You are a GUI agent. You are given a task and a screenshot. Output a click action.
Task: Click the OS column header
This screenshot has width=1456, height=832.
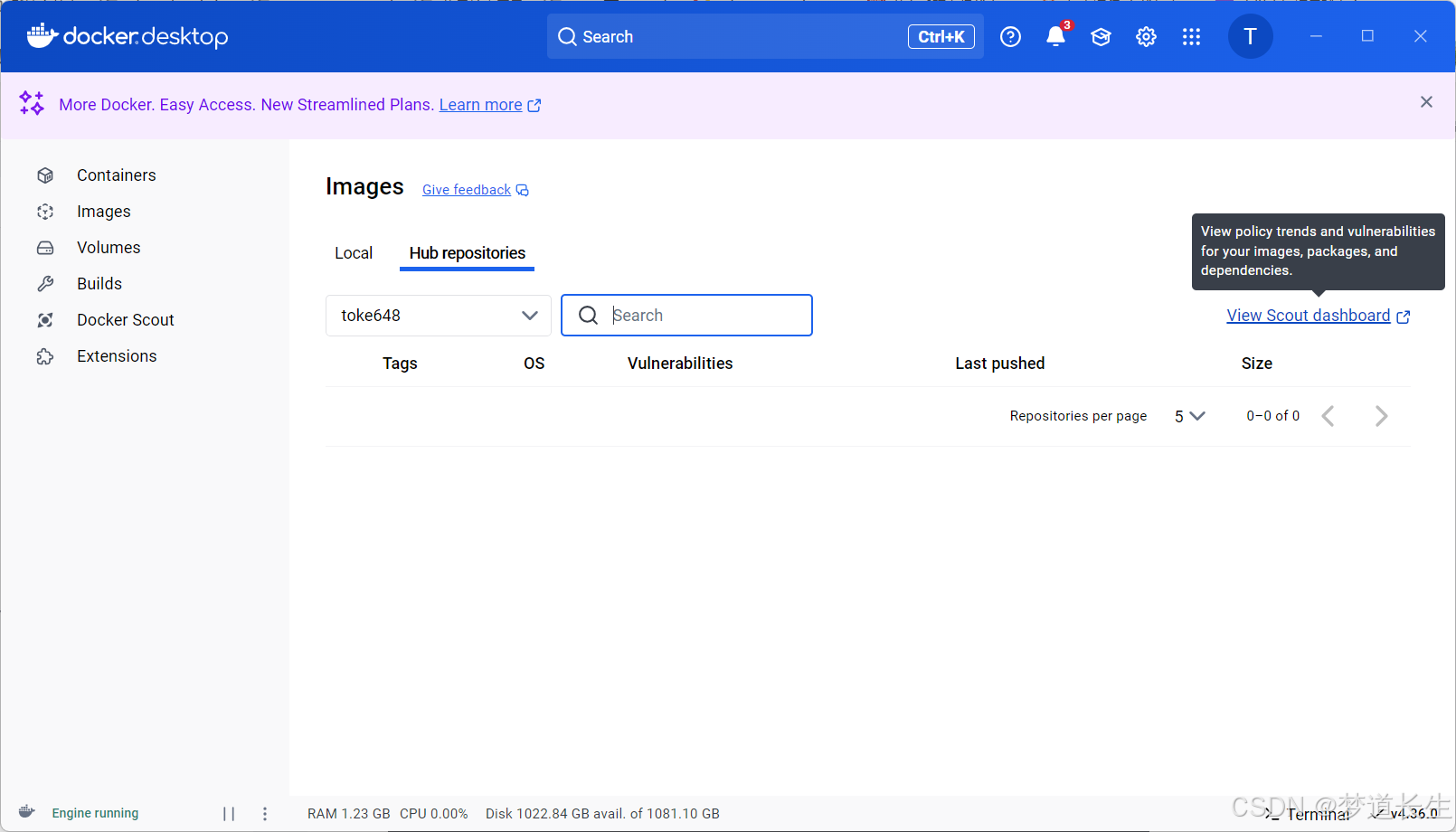pyautogui.click(x=534, y=364)
